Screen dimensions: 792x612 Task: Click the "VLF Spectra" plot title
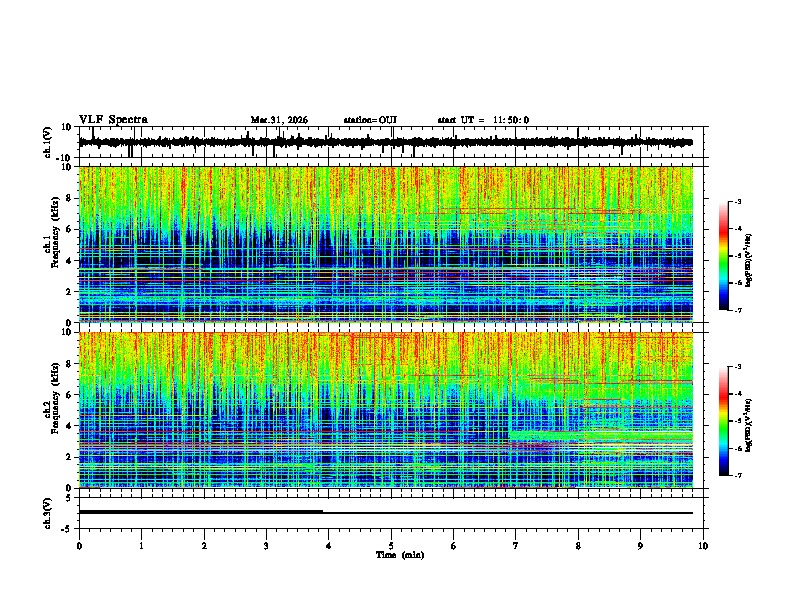pos(113,120)
